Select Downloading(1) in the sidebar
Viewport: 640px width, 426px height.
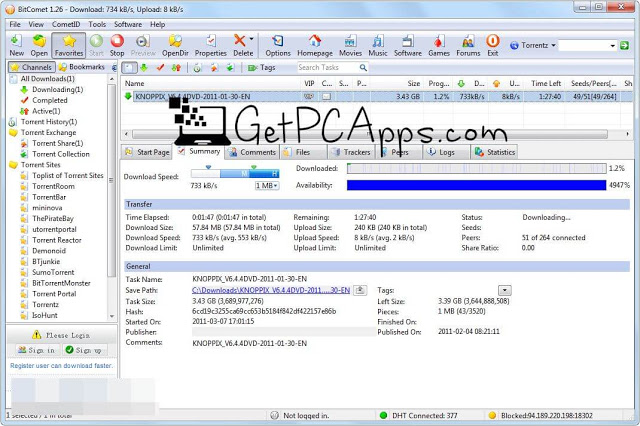click(57, 89)
